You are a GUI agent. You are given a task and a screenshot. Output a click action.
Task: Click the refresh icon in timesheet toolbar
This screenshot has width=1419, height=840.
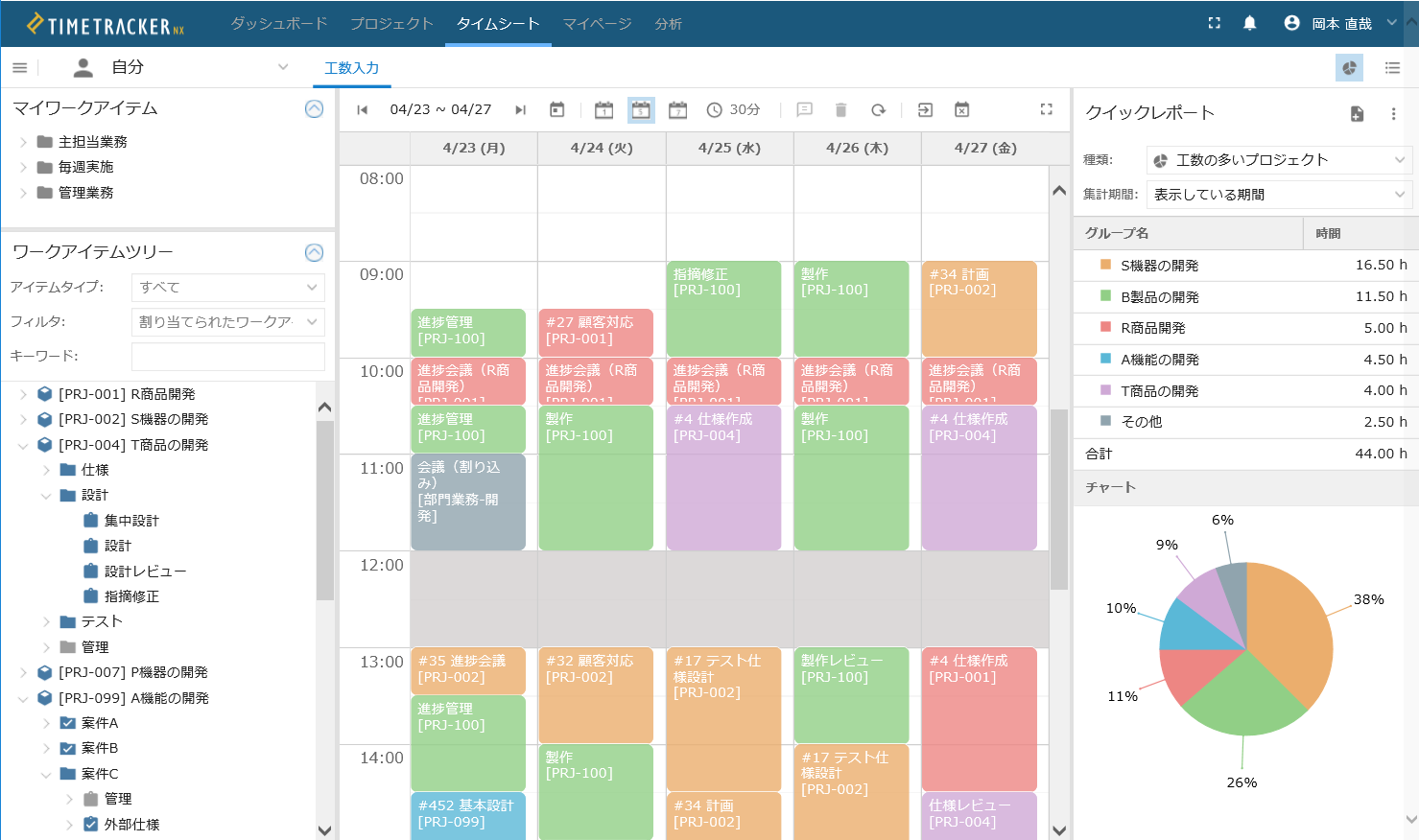878,110
